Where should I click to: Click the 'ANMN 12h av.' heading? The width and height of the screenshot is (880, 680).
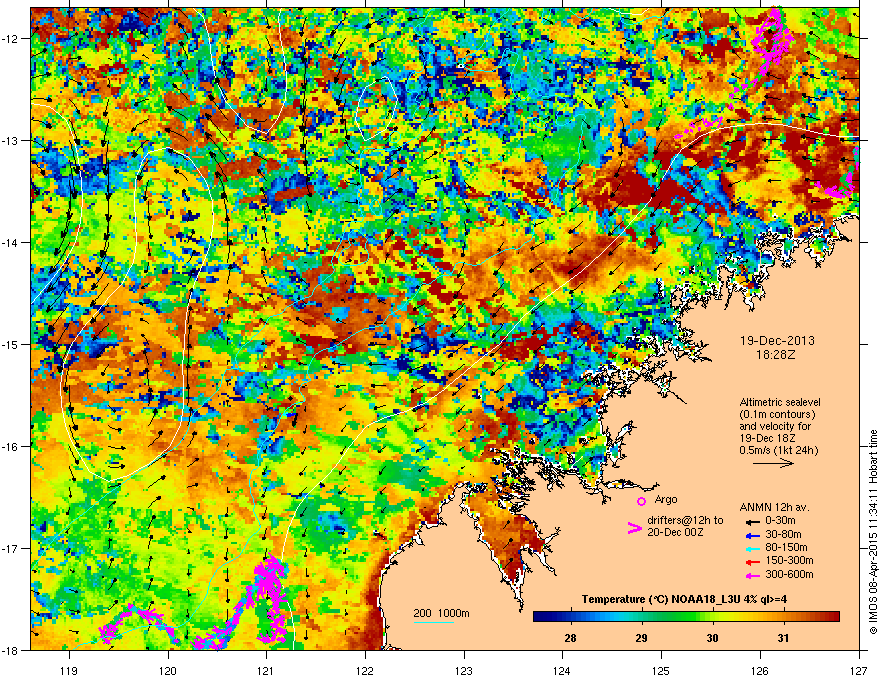(x=774, y=507)
